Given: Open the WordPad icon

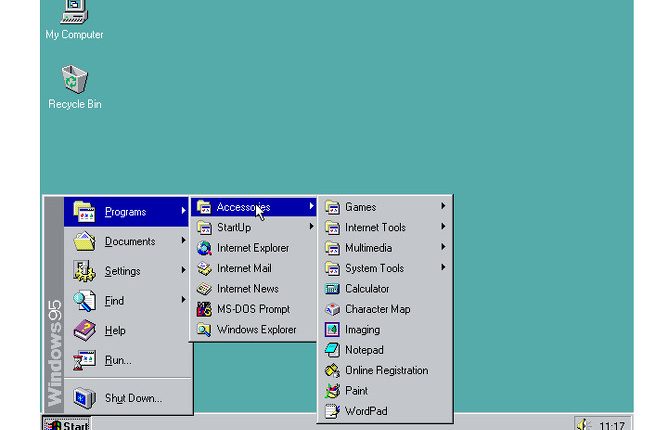Looking at the screenshot, I should pos(333,411).
